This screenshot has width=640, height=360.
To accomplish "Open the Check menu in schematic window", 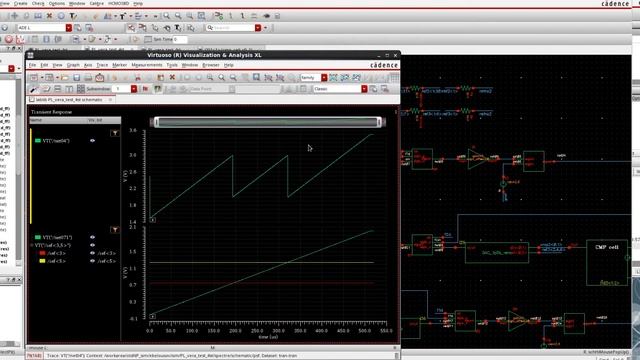I will (38, 3).
